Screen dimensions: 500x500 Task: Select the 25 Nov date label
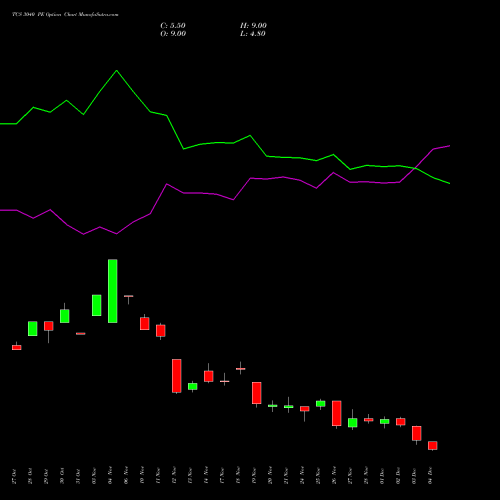click(x=318, y=476)
